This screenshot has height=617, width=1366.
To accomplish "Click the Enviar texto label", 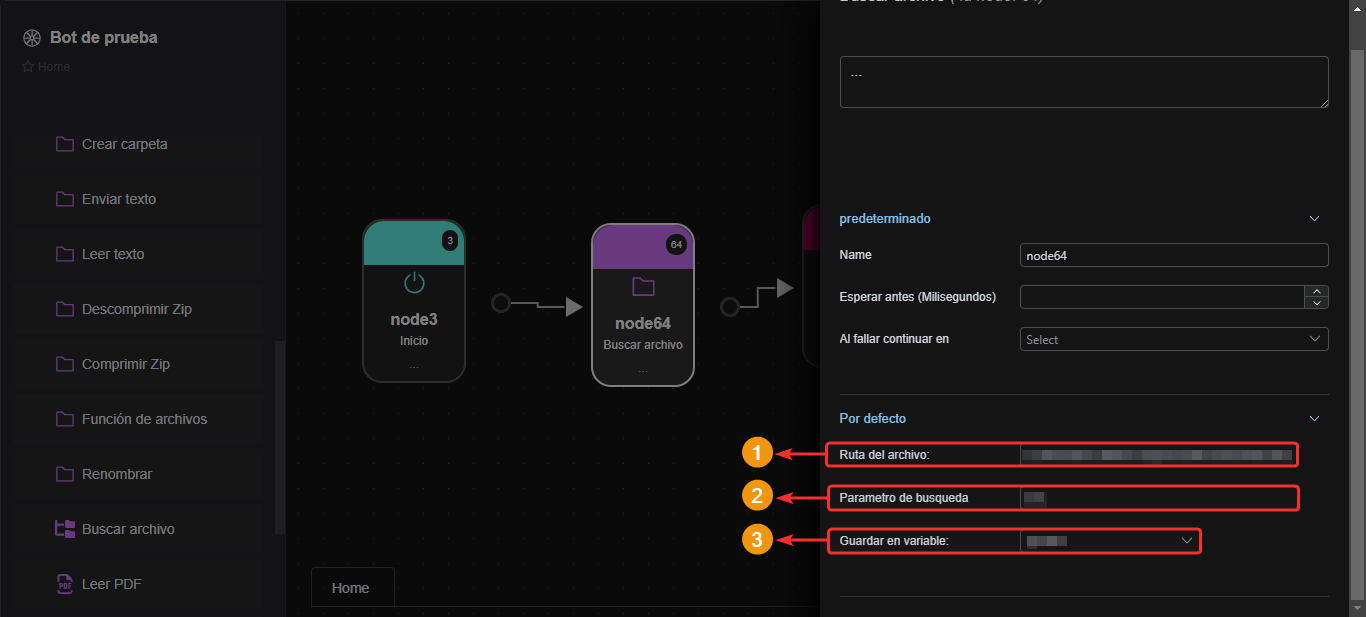I will point(119,199).
